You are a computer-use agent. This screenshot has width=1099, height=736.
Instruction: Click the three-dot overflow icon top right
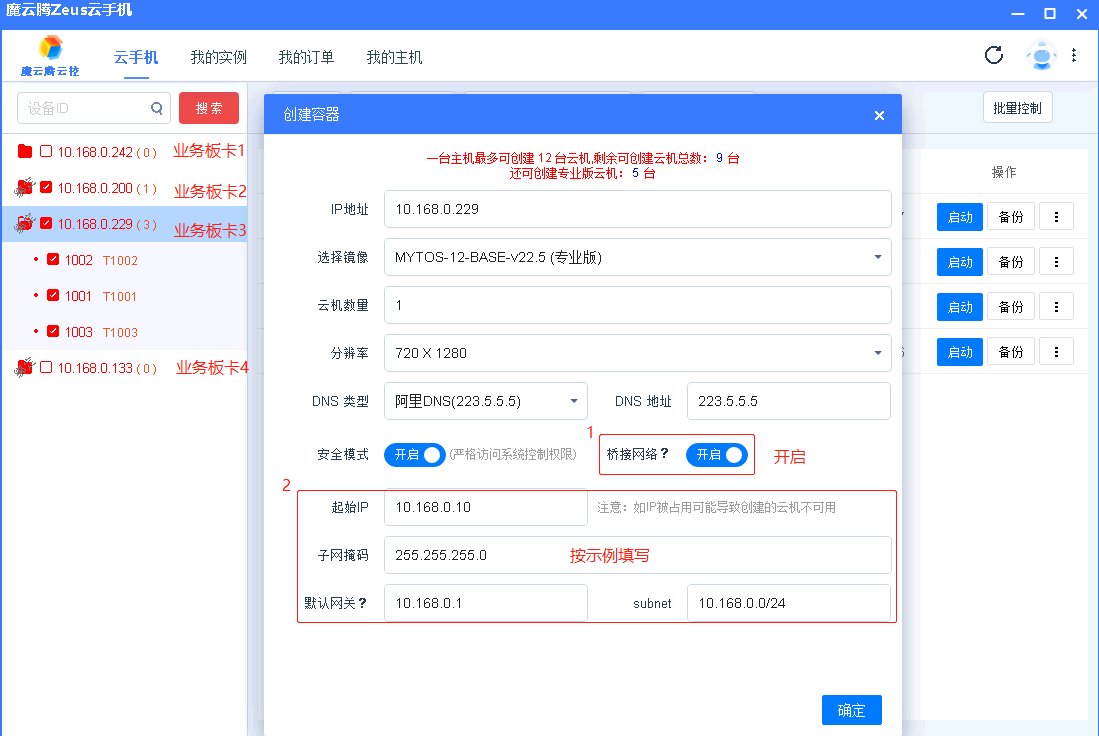click(x=1075, y=55)
